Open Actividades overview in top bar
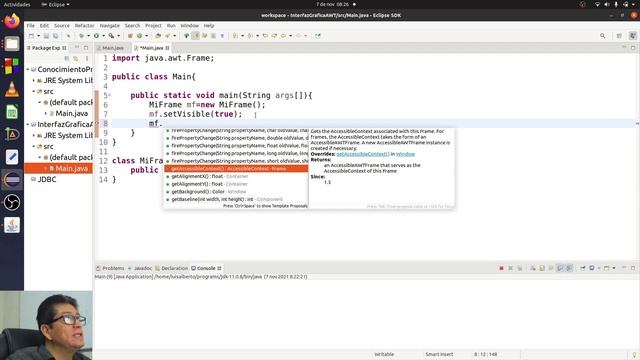 pos(17,4)
